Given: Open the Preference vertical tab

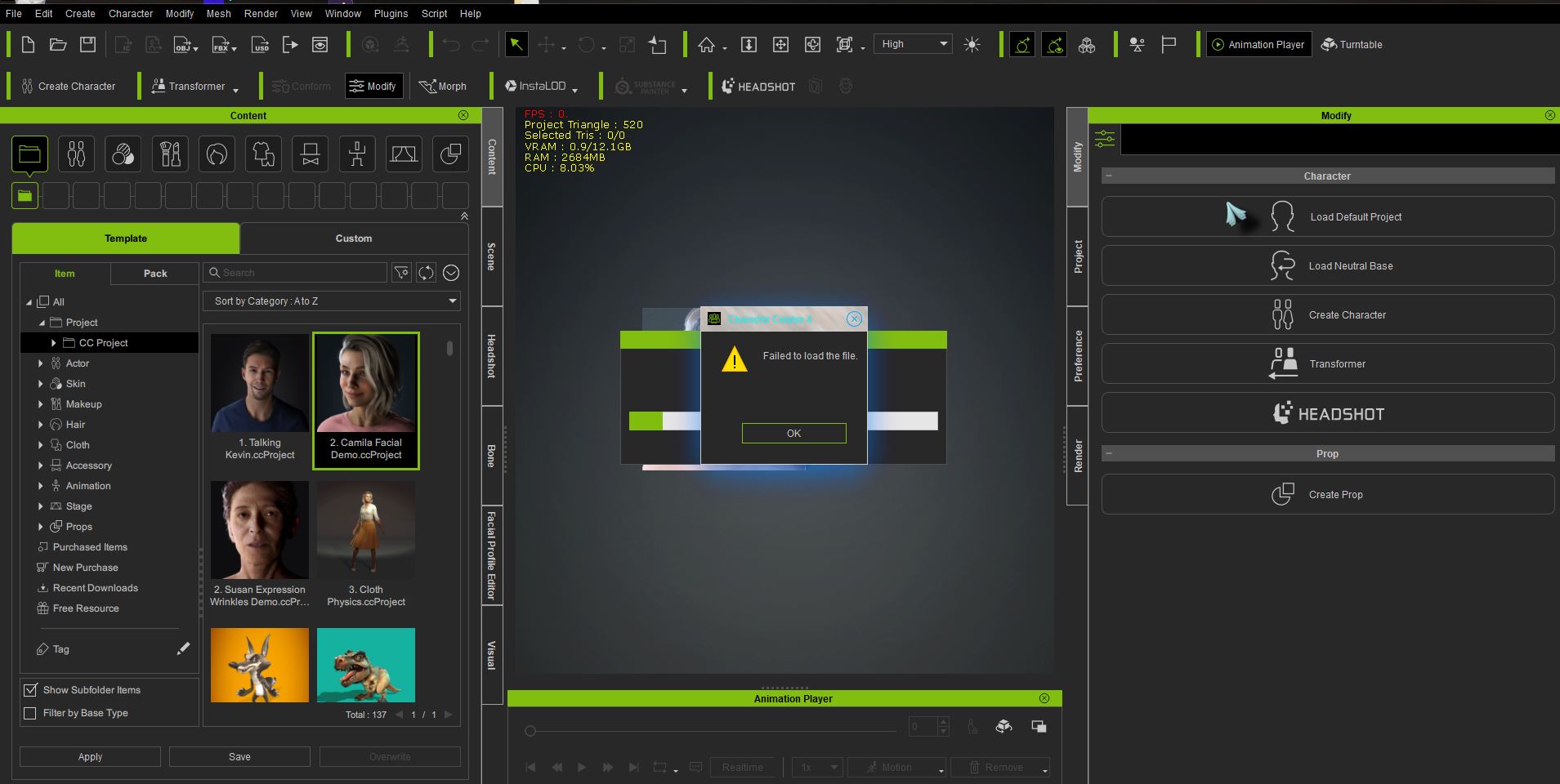Looking at the screenshot, I should click(1078, 356).
